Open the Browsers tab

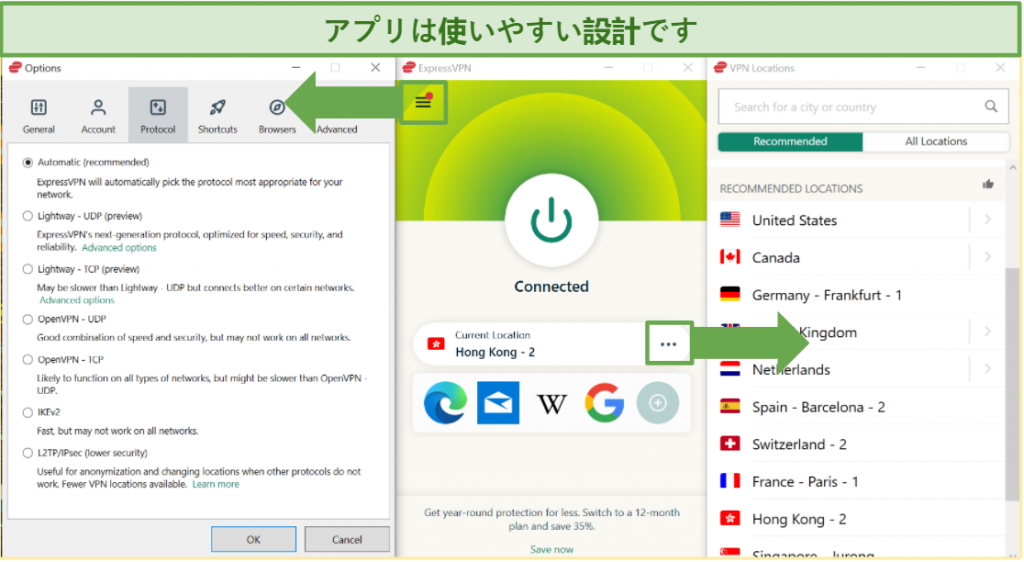point(277,116)
